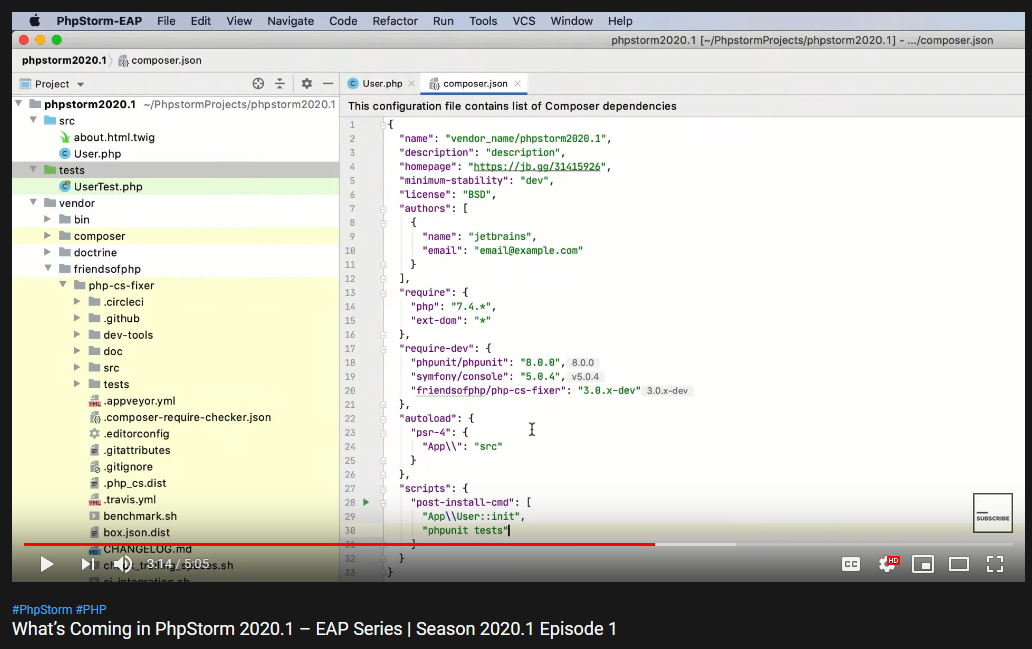Expand the .circleci folder
This screenshot has width=1032, height=649.
tap(77, 301)
